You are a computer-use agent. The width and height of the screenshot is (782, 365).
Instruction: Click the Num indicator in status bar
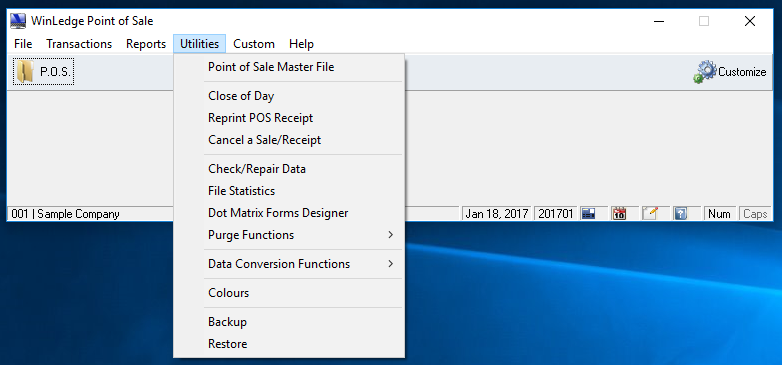(x=719, y=214)
